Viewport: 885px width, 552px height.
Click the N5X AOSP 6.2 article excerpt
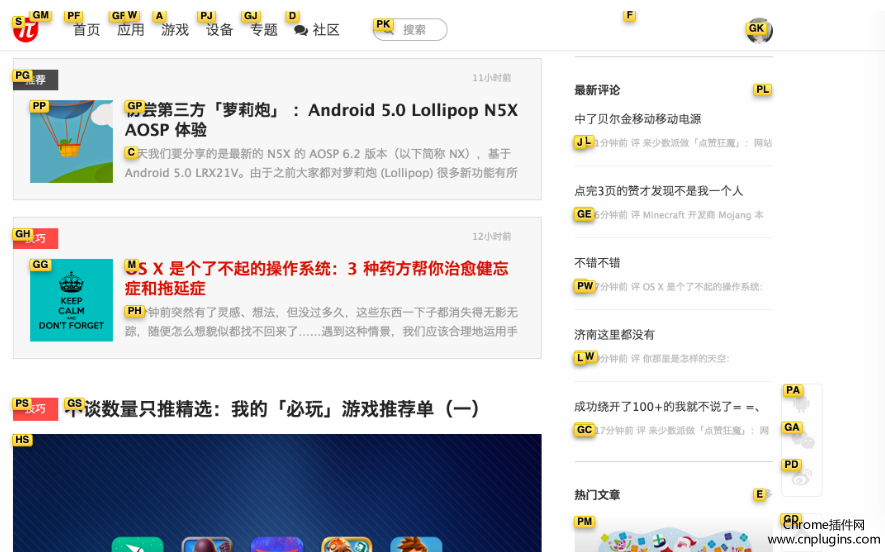(321, 163)
